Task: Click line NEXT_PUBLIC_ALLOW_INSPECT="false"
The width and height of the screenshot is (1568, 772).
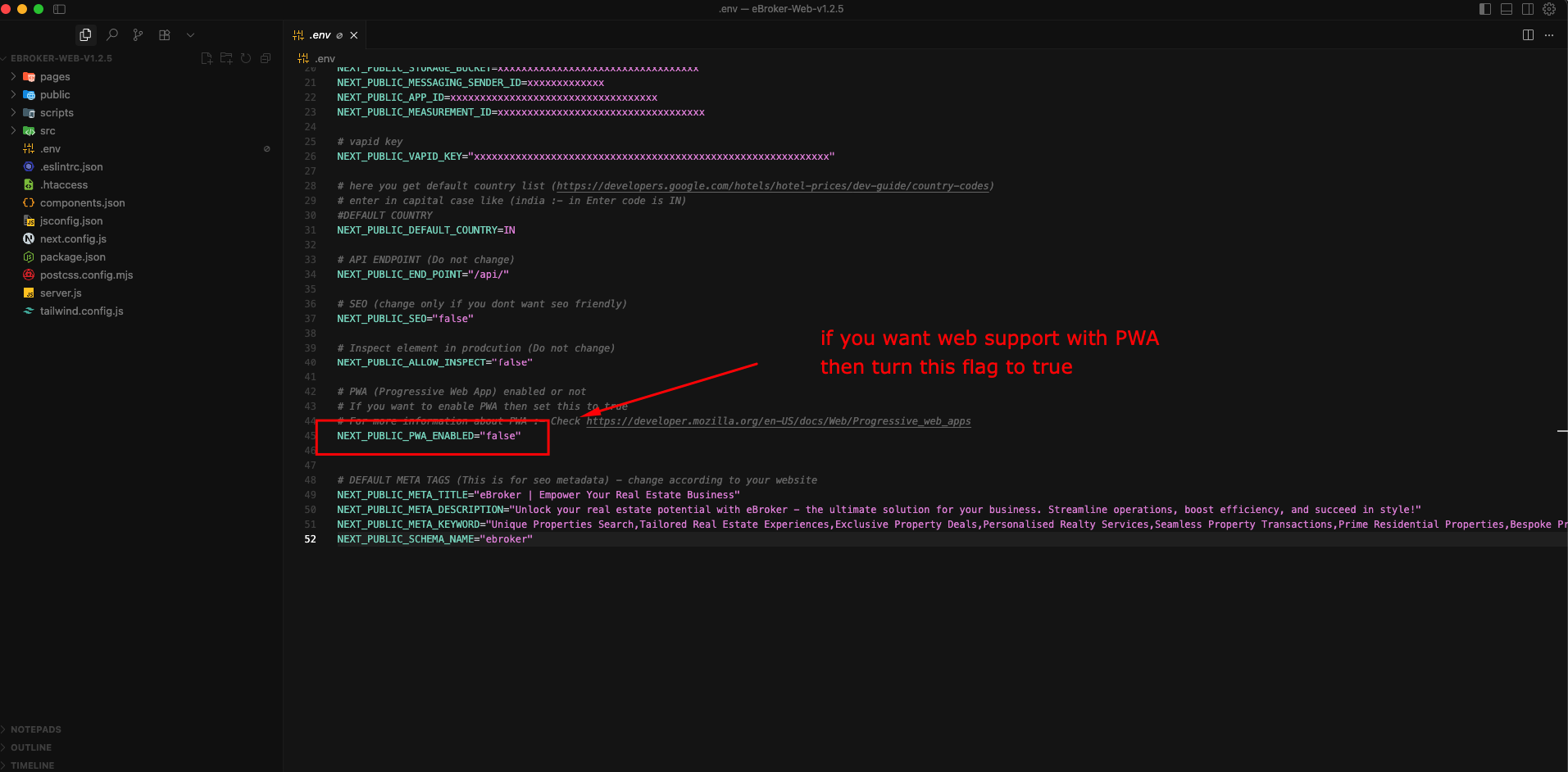Action: click(x=434, y=362)
